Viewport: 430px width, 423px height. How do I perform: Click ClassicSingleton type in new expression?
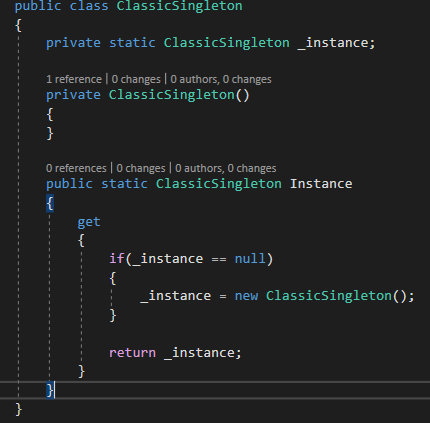pyautogui.click(x=329, y=296)
